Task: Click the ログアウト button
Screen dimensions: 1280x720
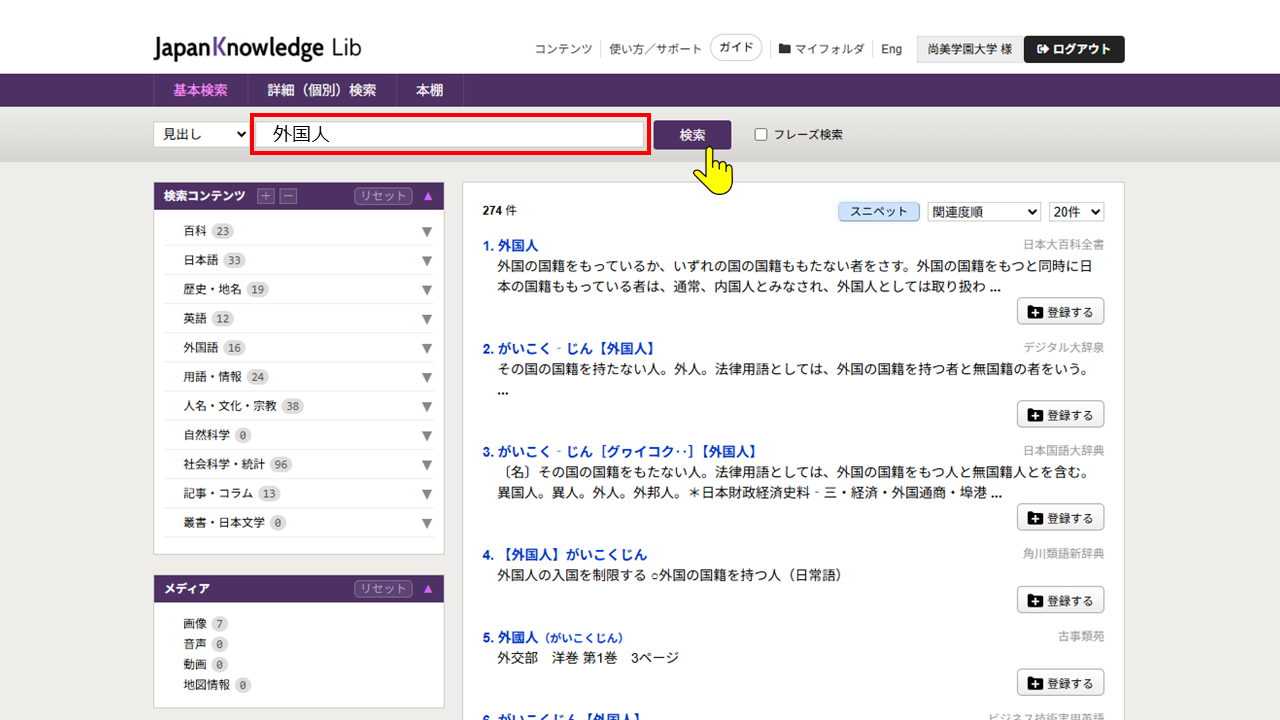Action: click(1074, 49)
